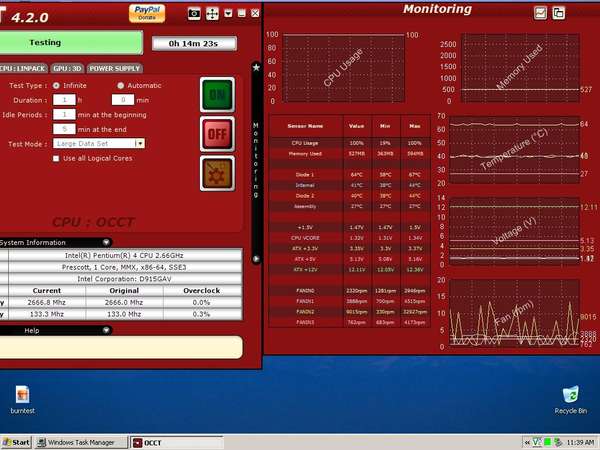Switch to the POWER SUPPLY tab
This screenshot has height=450, width=600.
pyautogui.click(x=114, y=68)
